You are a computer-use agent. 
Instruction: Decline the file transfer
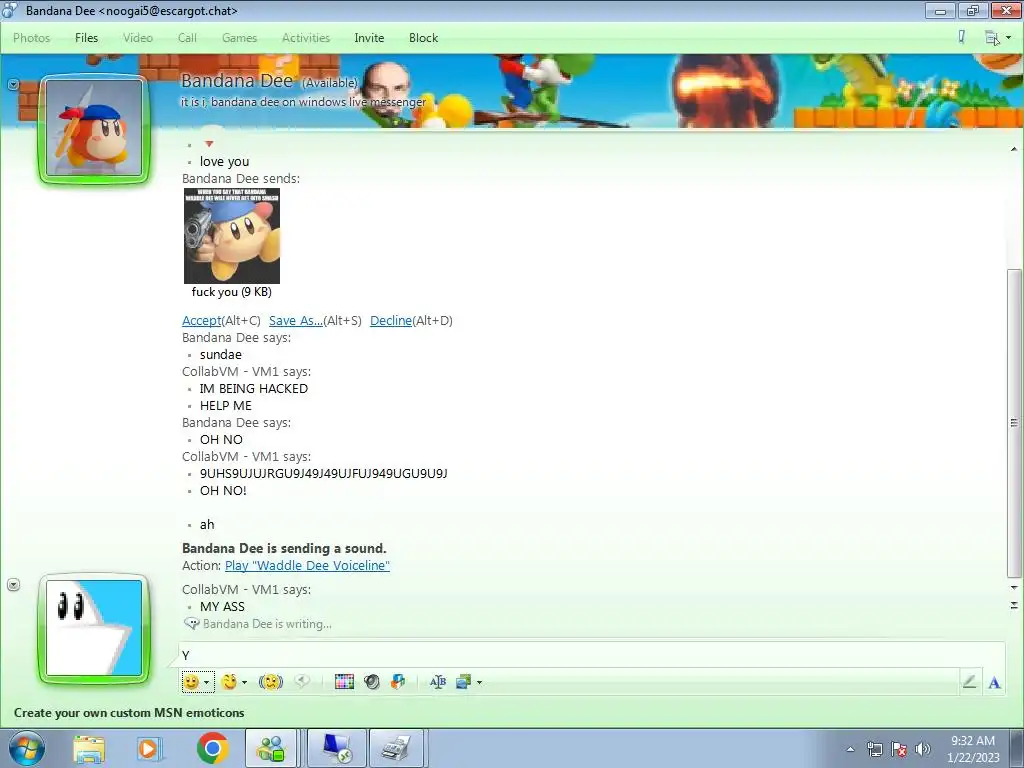pos(391,321)
